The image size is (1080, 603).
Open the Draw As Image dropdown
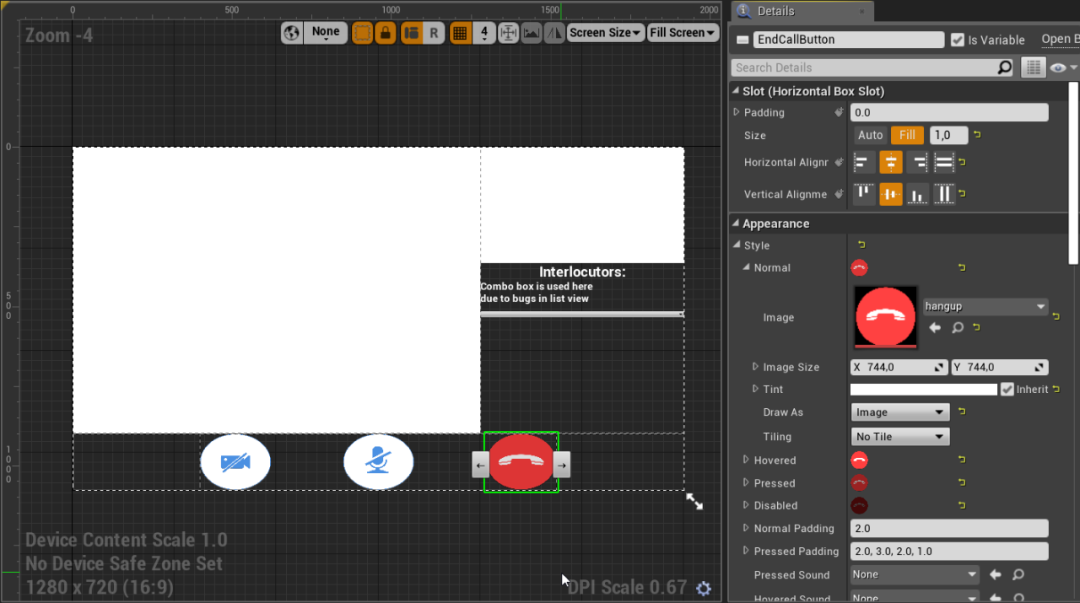tap(900, 412)
